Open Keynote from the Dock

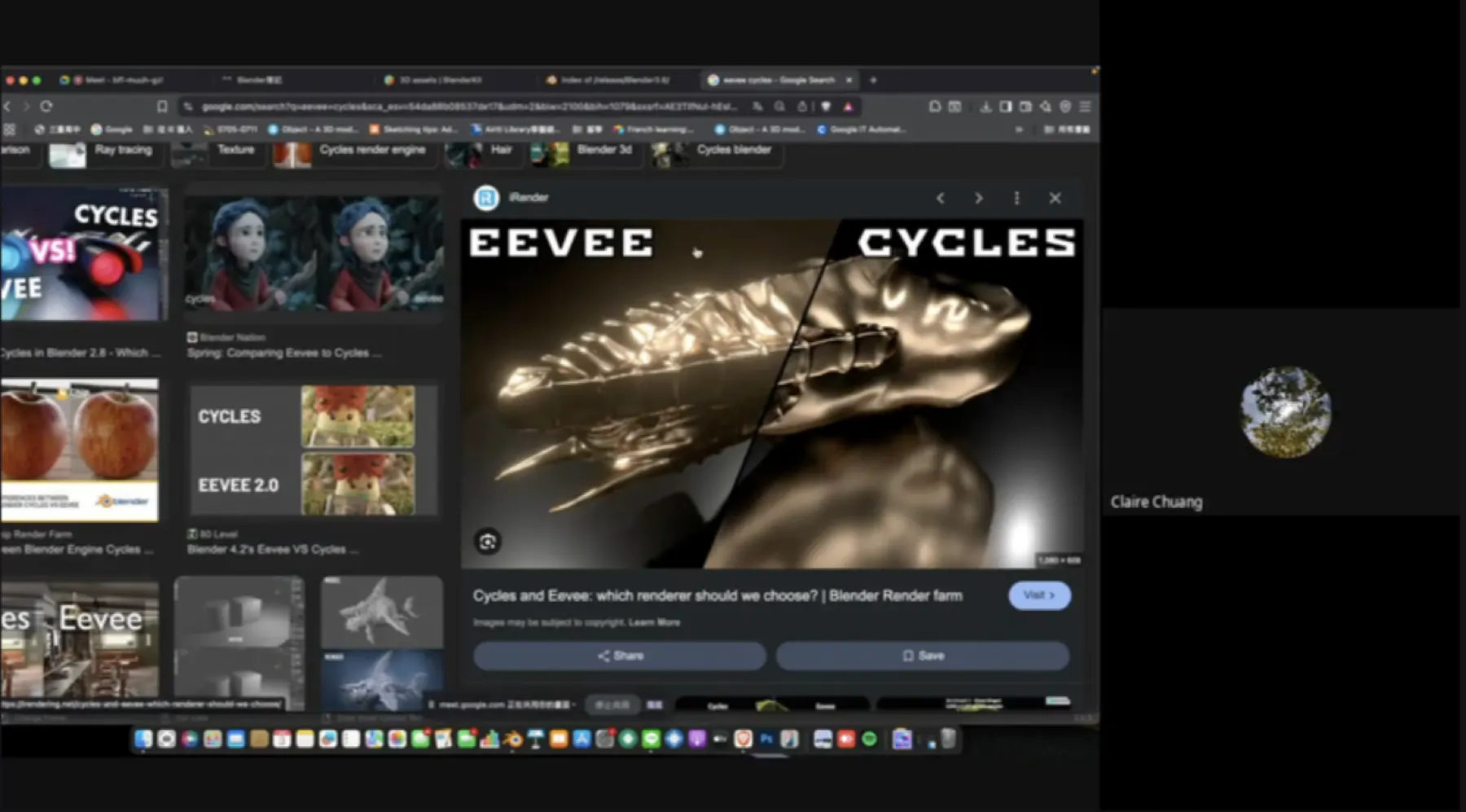536,739
